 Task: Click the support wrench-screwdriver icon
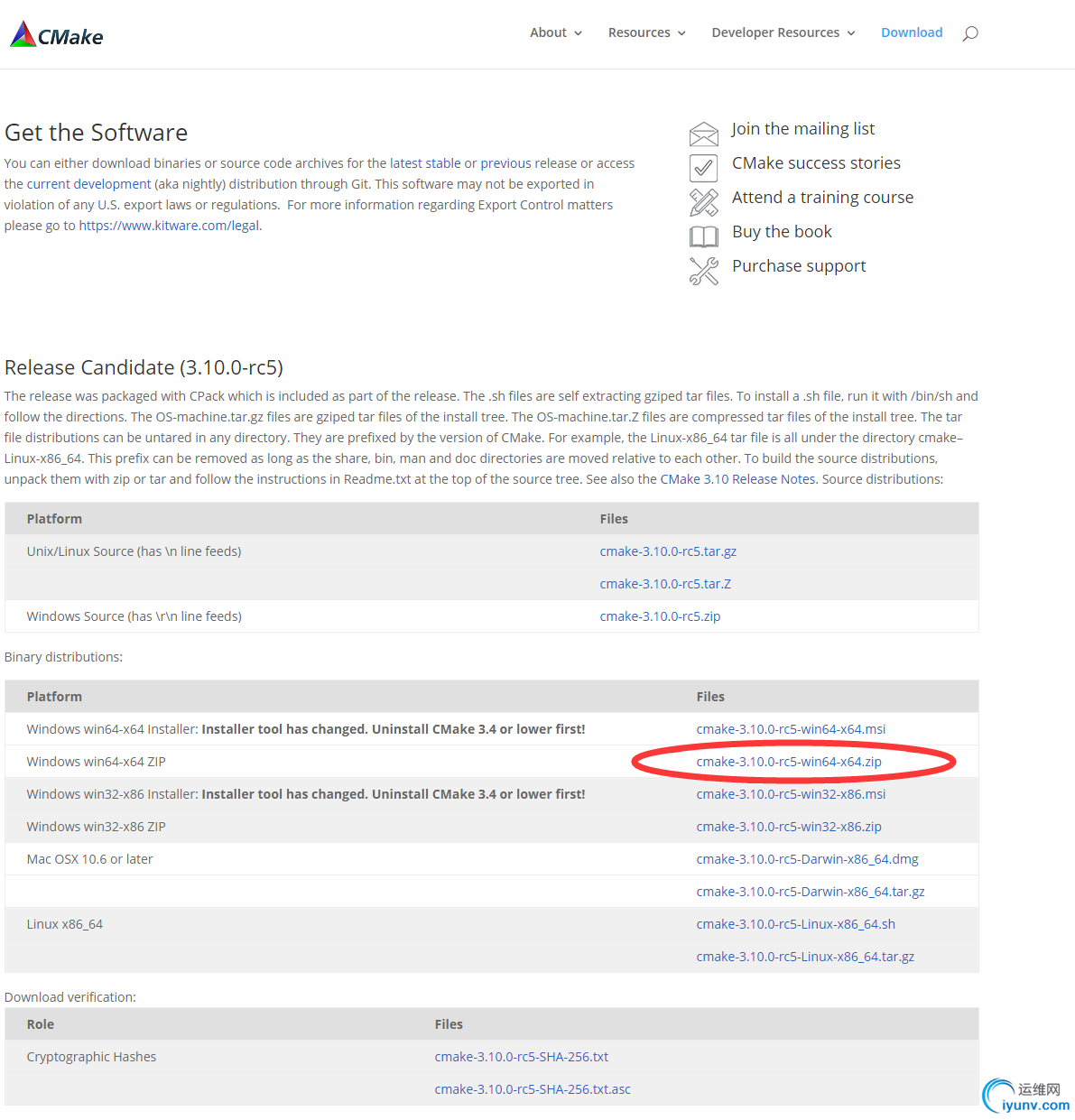[704, 271]
